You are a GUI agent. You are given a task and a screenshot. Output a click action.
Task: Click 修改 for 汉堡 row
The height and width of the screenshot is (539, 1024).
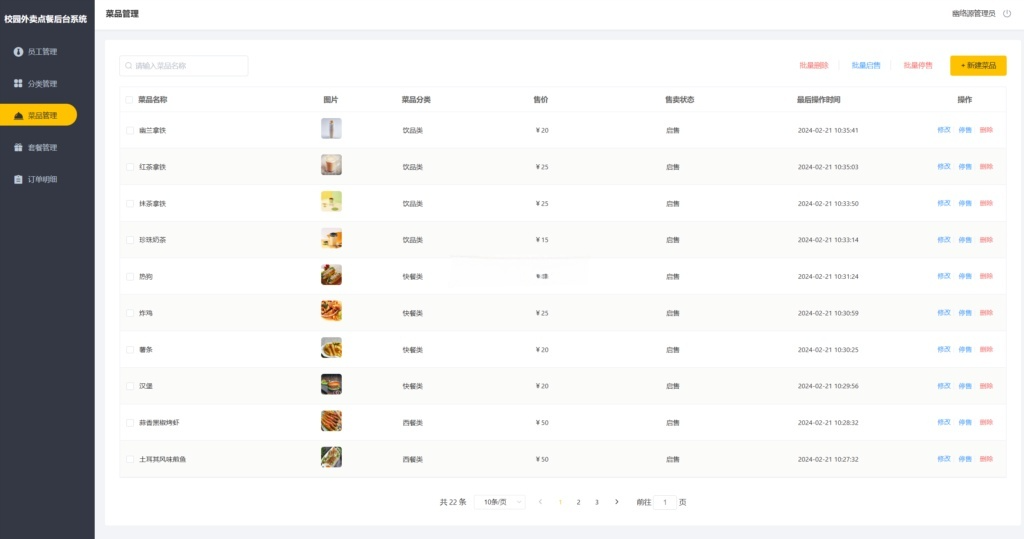pyautogui.click(x=943, y=386)
